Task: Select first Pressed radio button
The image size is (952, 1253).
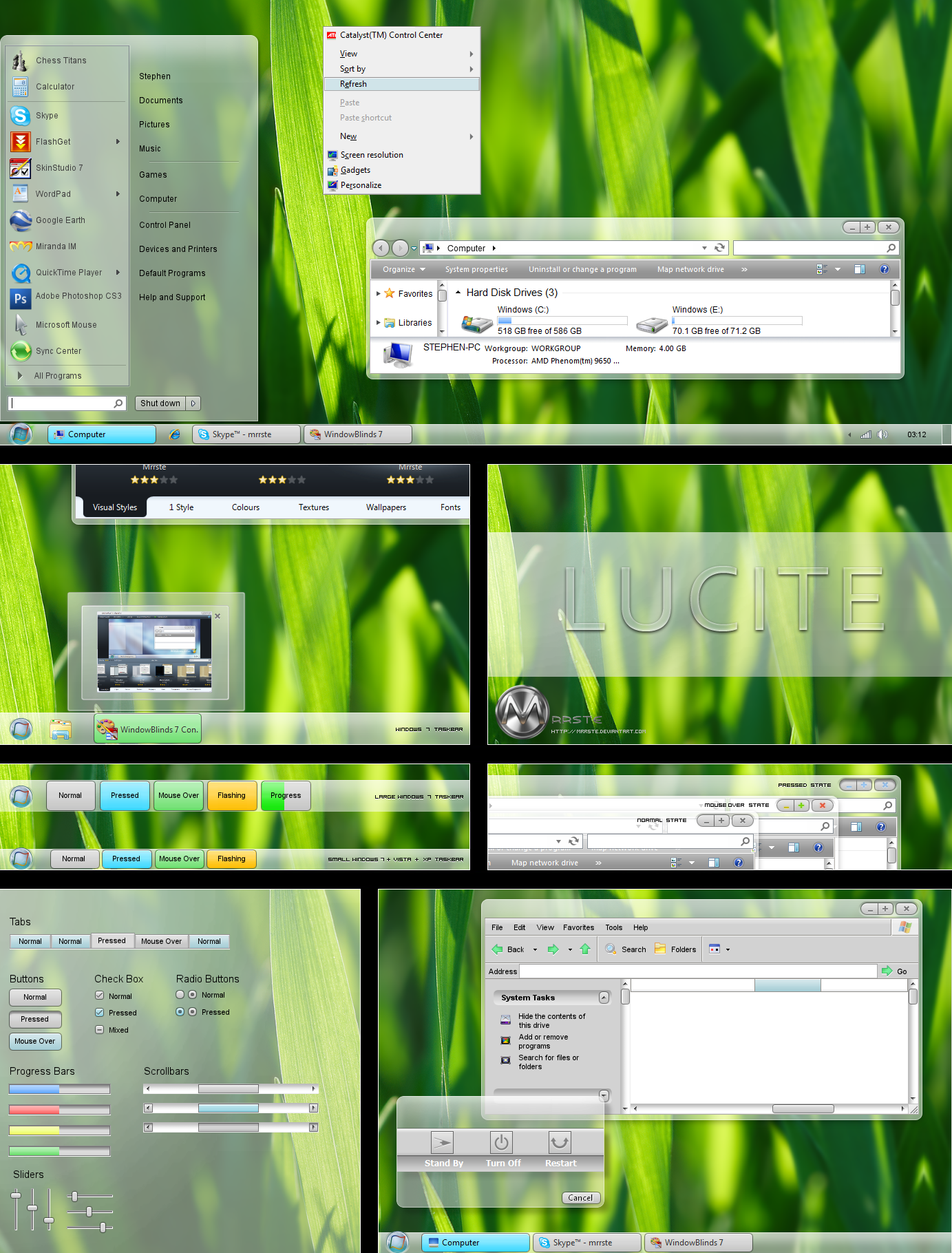Action: pos(180,1012)
